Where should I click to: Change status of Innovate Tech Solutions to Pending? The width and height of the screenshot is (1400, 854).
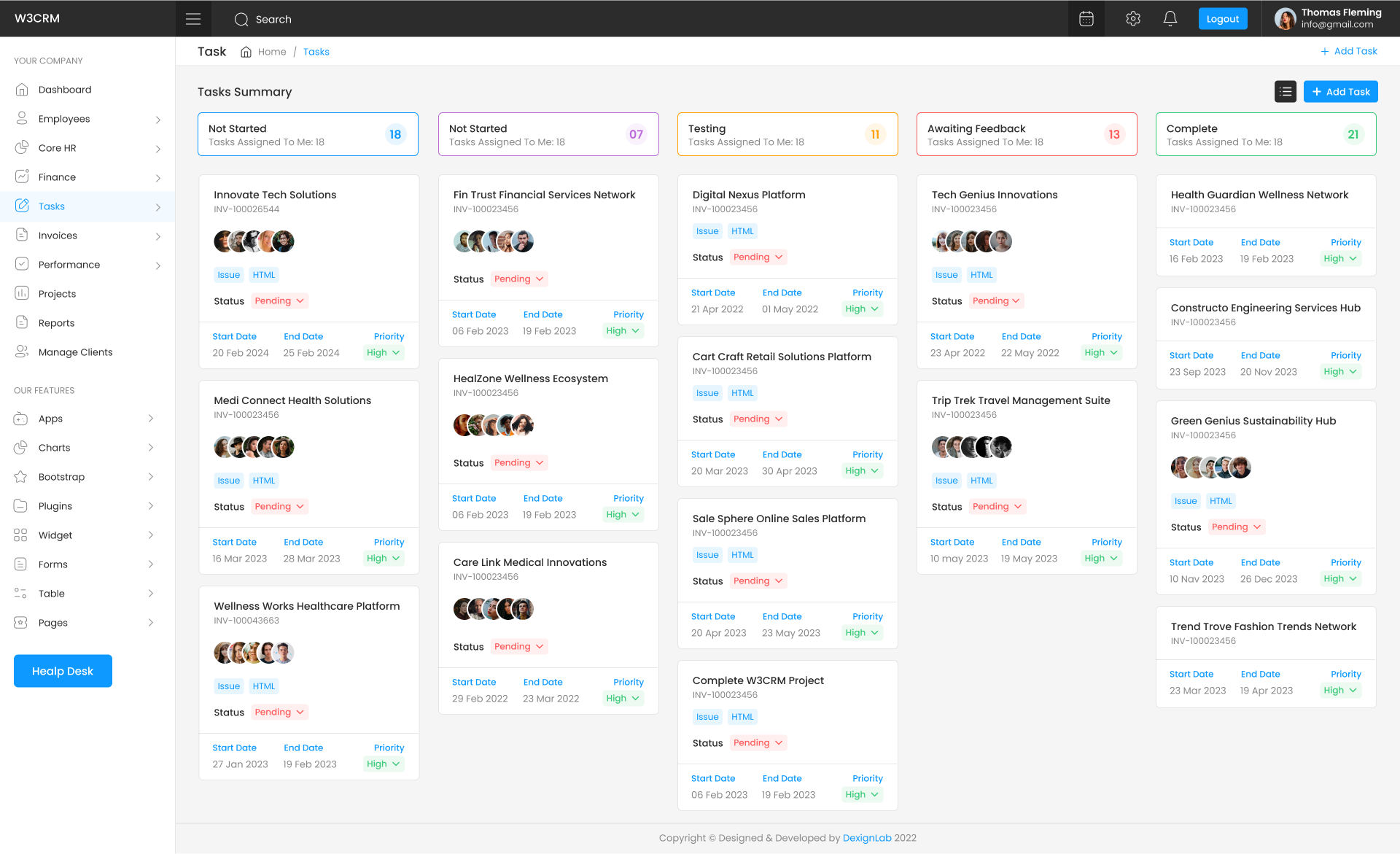(x=279, y=300)
